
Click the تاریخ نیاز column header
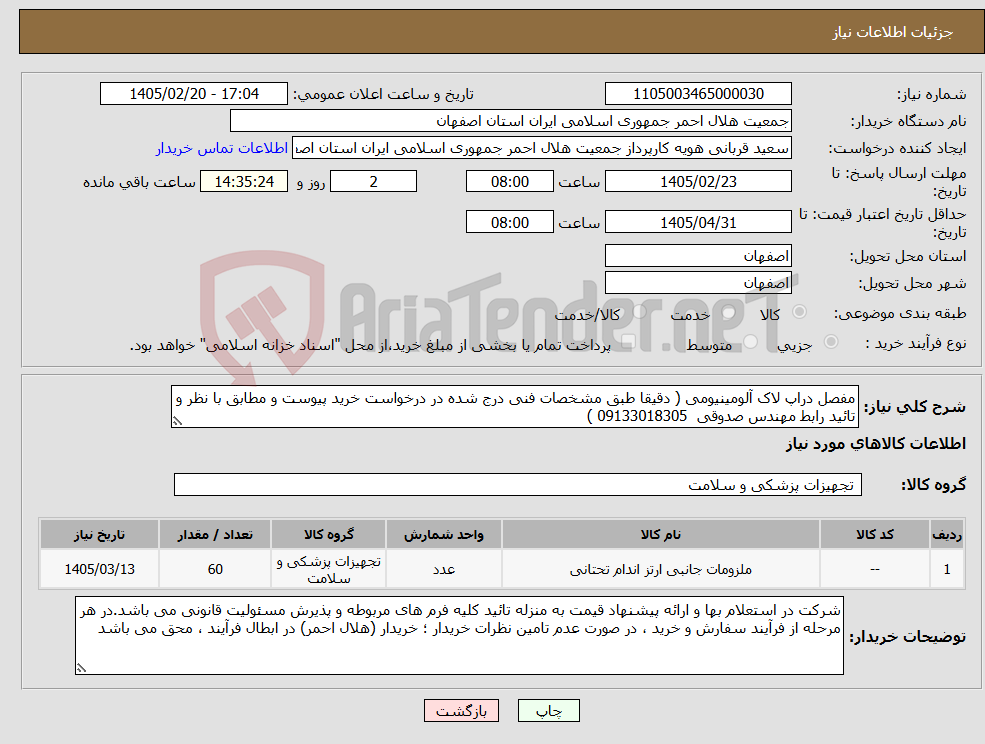tap(99, 535)
